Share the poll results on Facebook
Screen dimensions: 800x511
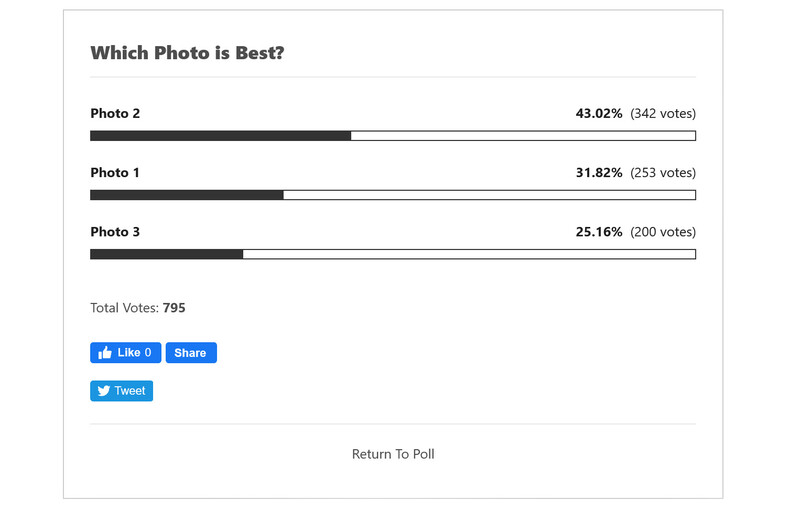191,352
